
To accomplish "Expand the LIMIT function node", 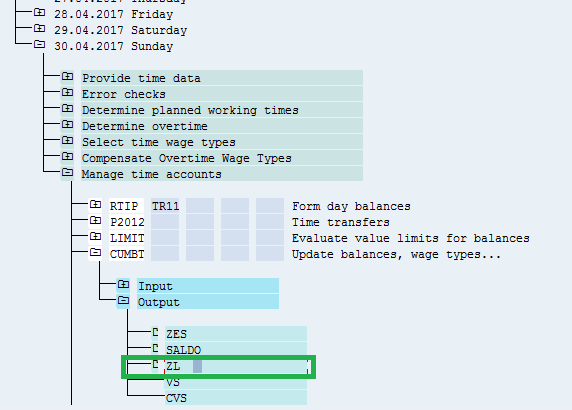I will (x=96, y=237).
